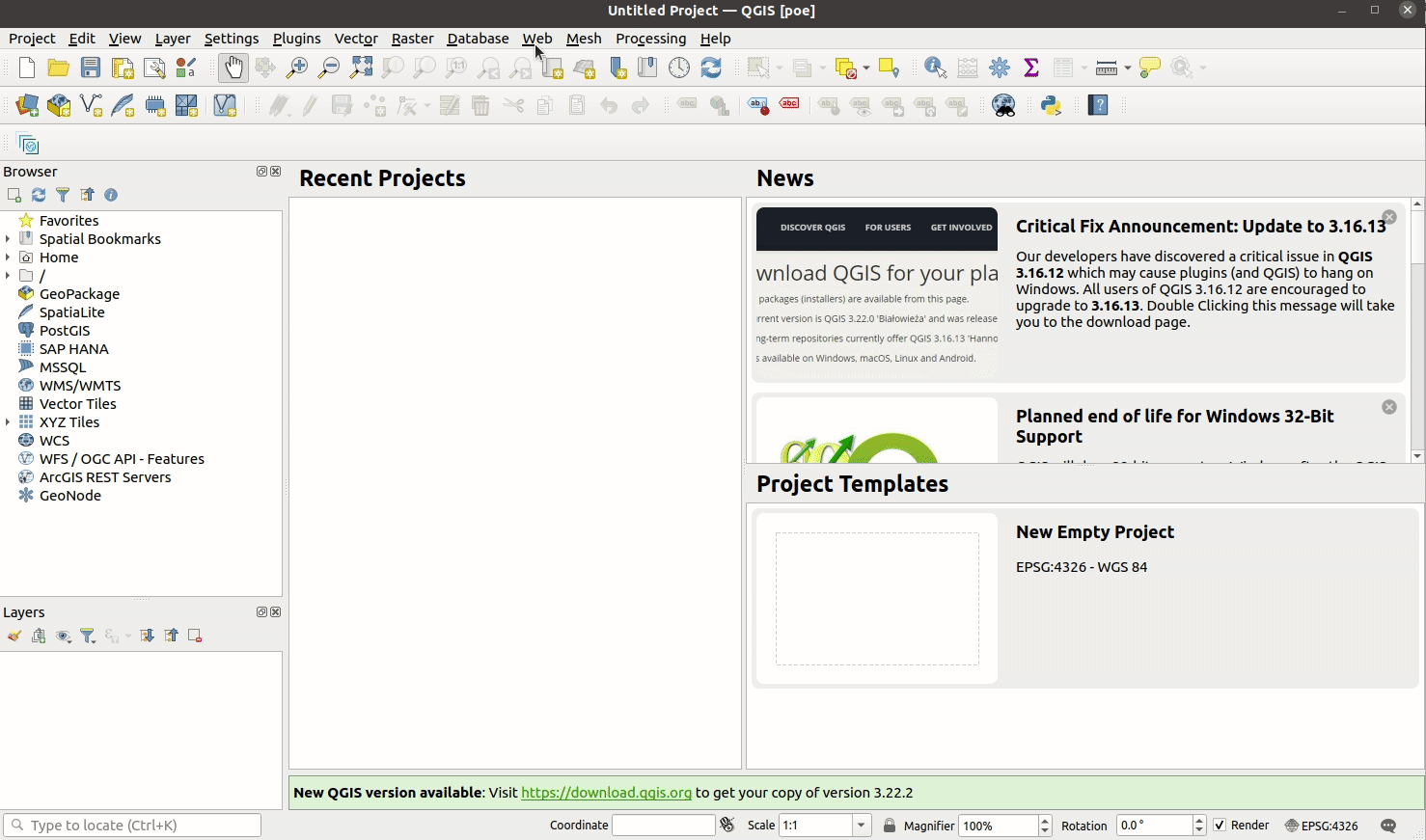
Task: Open the Scale dropdown
Action: [858, 826]
